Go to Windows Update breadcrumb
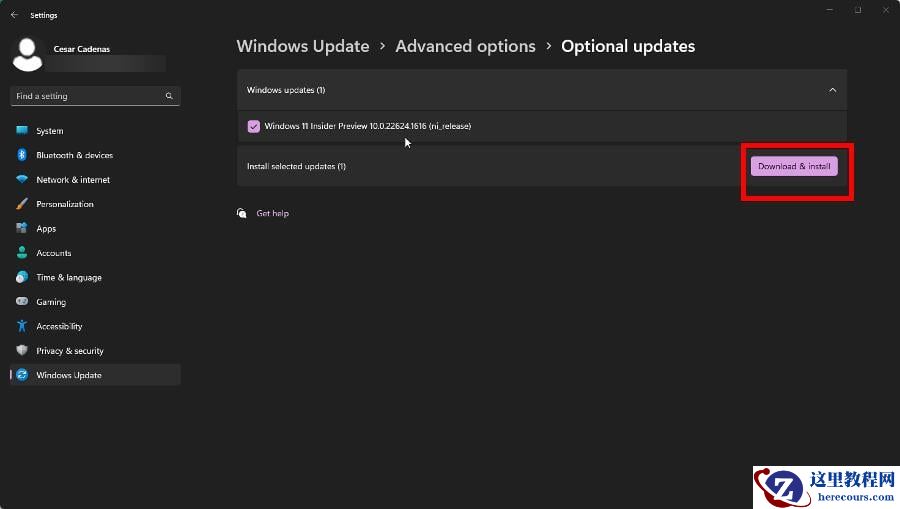 click(x=303, y=46)
